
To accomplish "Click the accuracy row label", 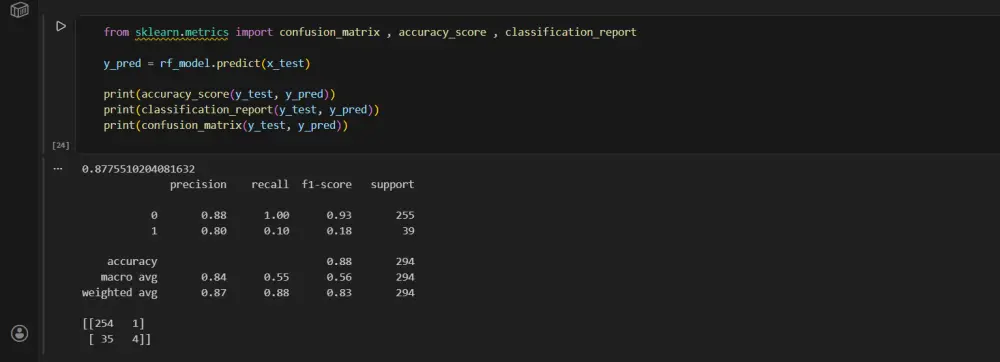I will [x=132, y=261].
